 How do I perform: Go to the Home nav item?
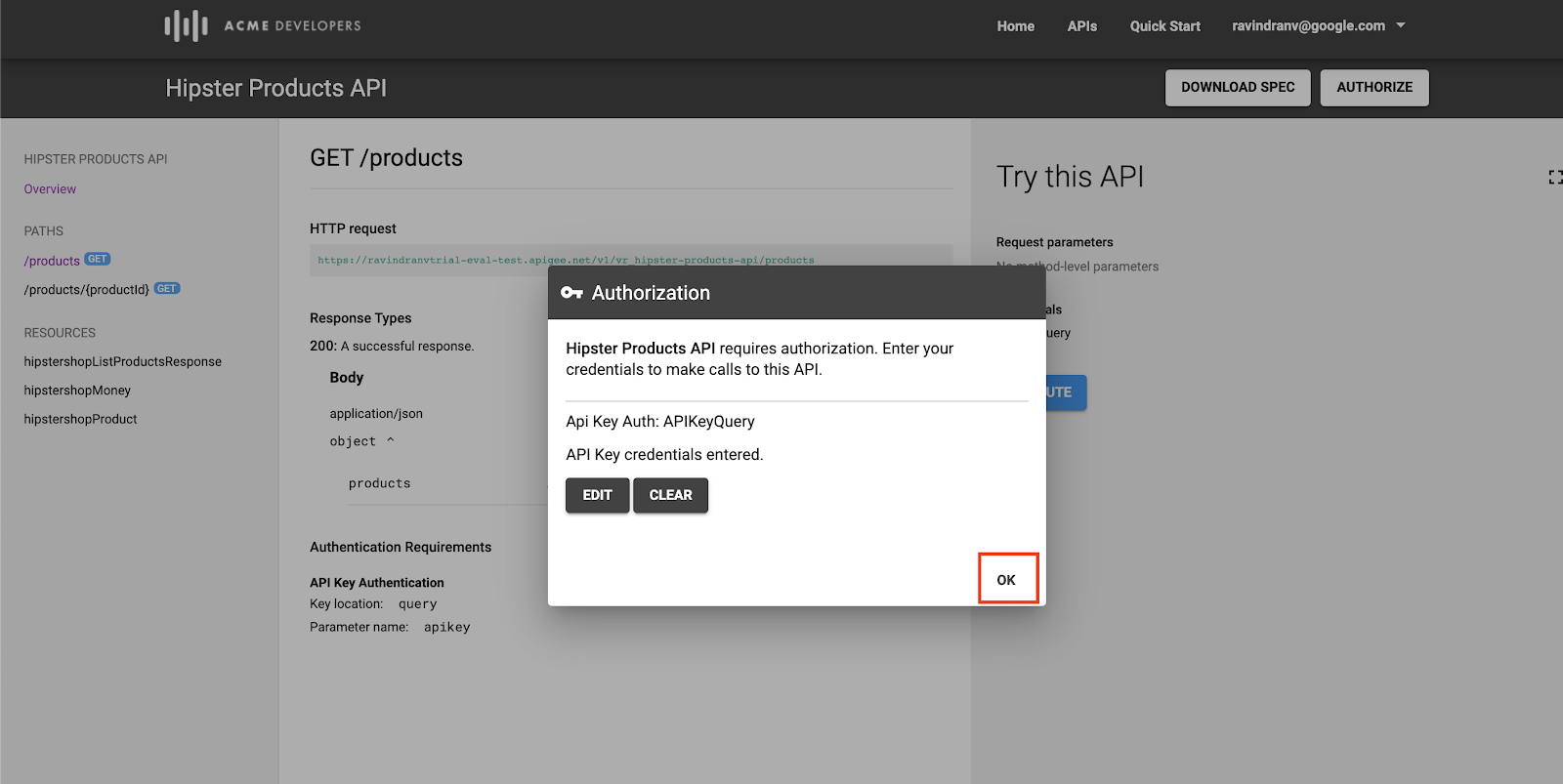pyautogui.click(x=1015, y=26)
